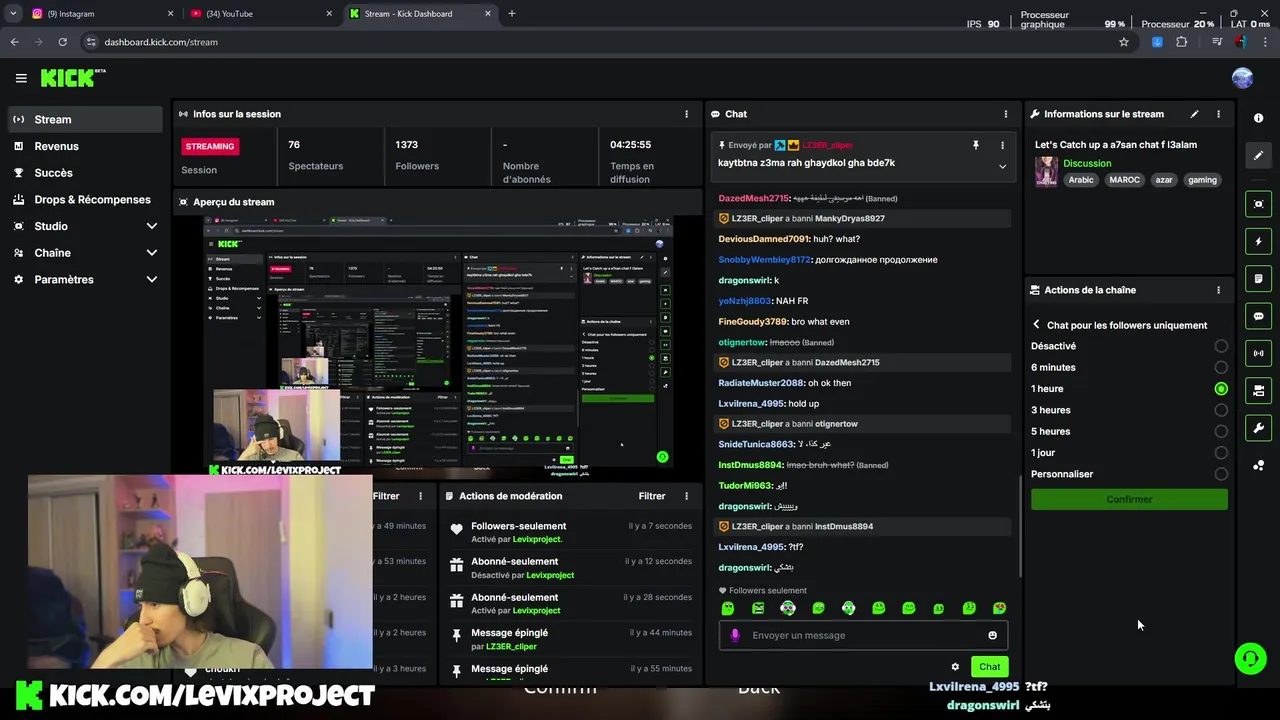This screenshot has width=1280, height=720.
Task: Open moderation actions three-dot menu
Action: [x=686, y=496]
